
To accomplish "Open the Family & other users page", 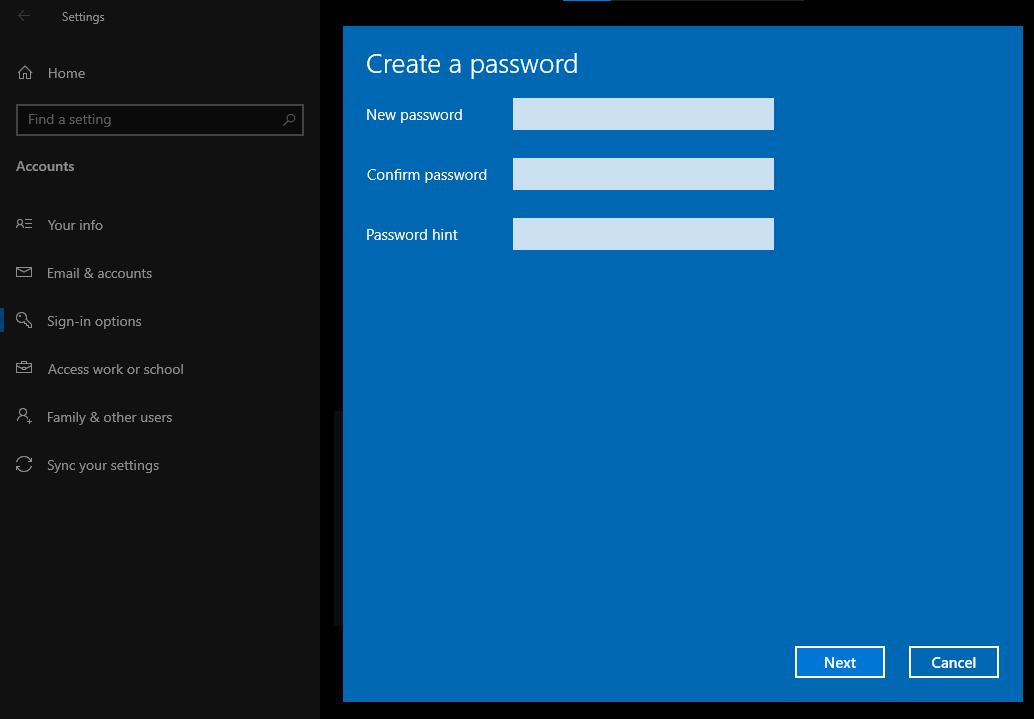I will point(109,417).
